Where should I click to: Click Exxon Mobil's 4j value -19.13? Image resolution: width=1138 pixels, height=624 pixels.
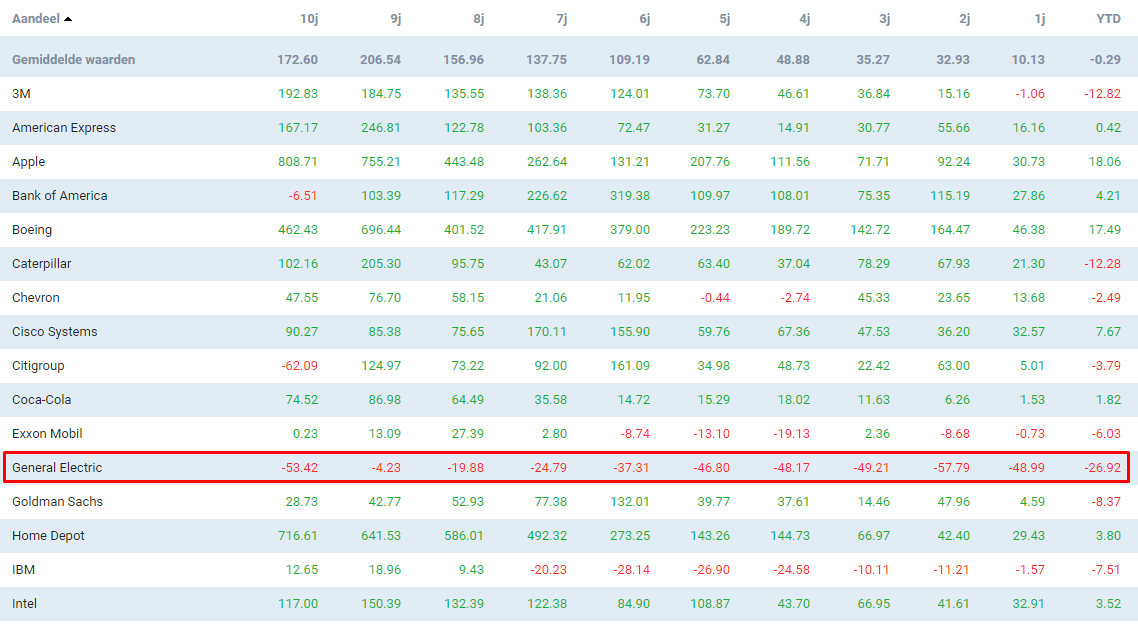tap(791, 434)
